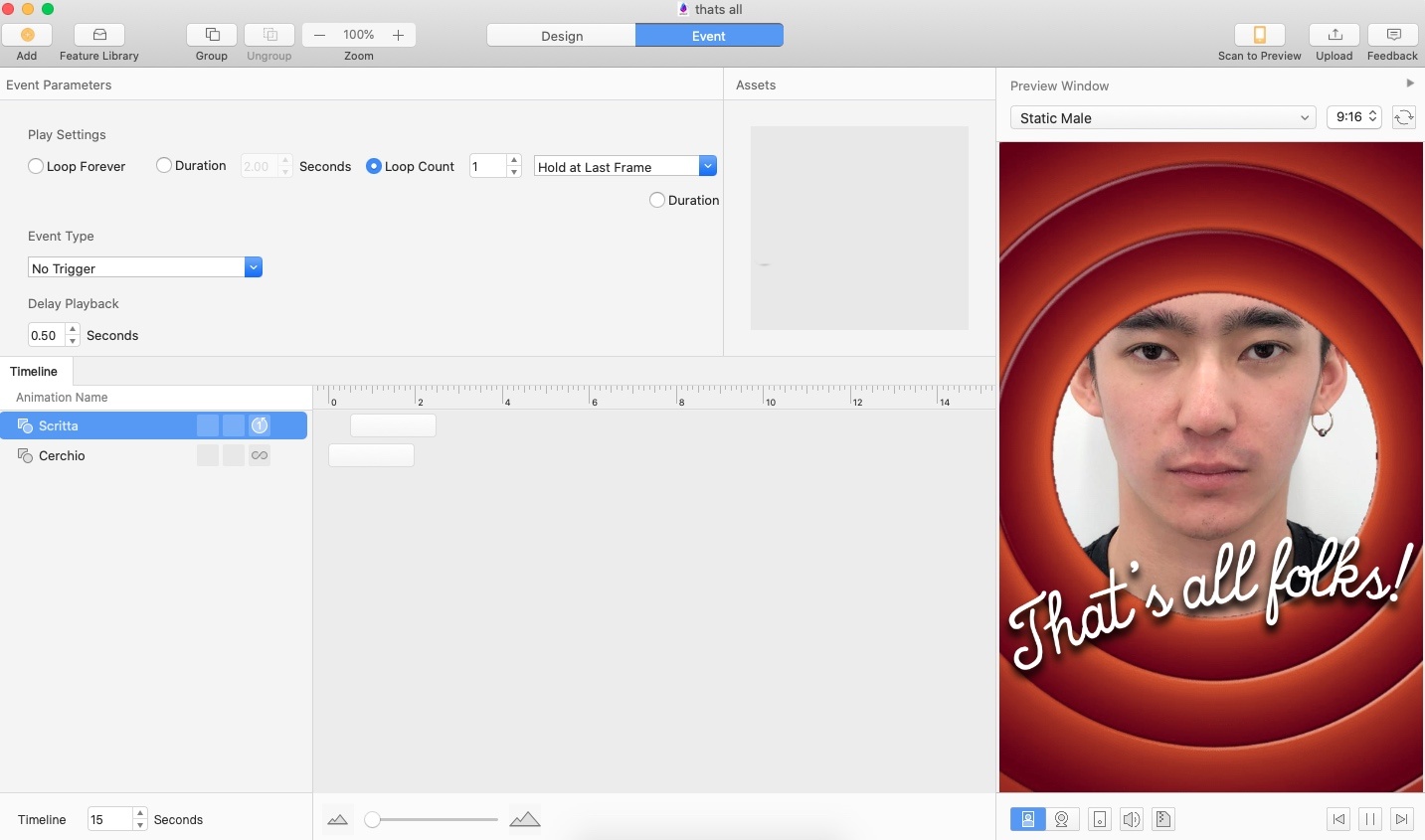Increase zoom with the plus button
The height and width of the screenshot is (840, 1425).
tap(398, 35)
